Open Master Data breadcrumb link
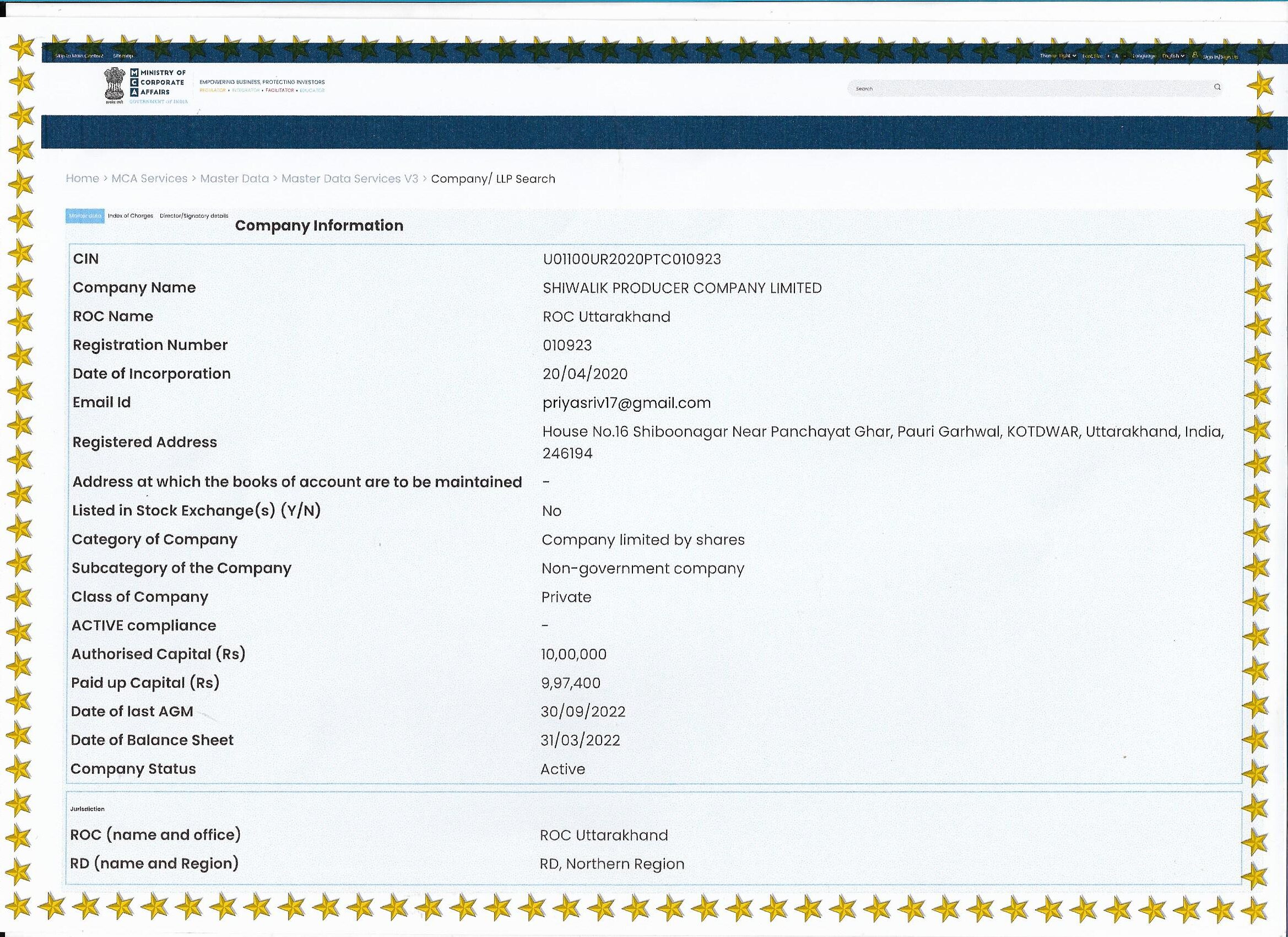The image size is (1288, 937). pyautogui.click(x=235, y=179)
